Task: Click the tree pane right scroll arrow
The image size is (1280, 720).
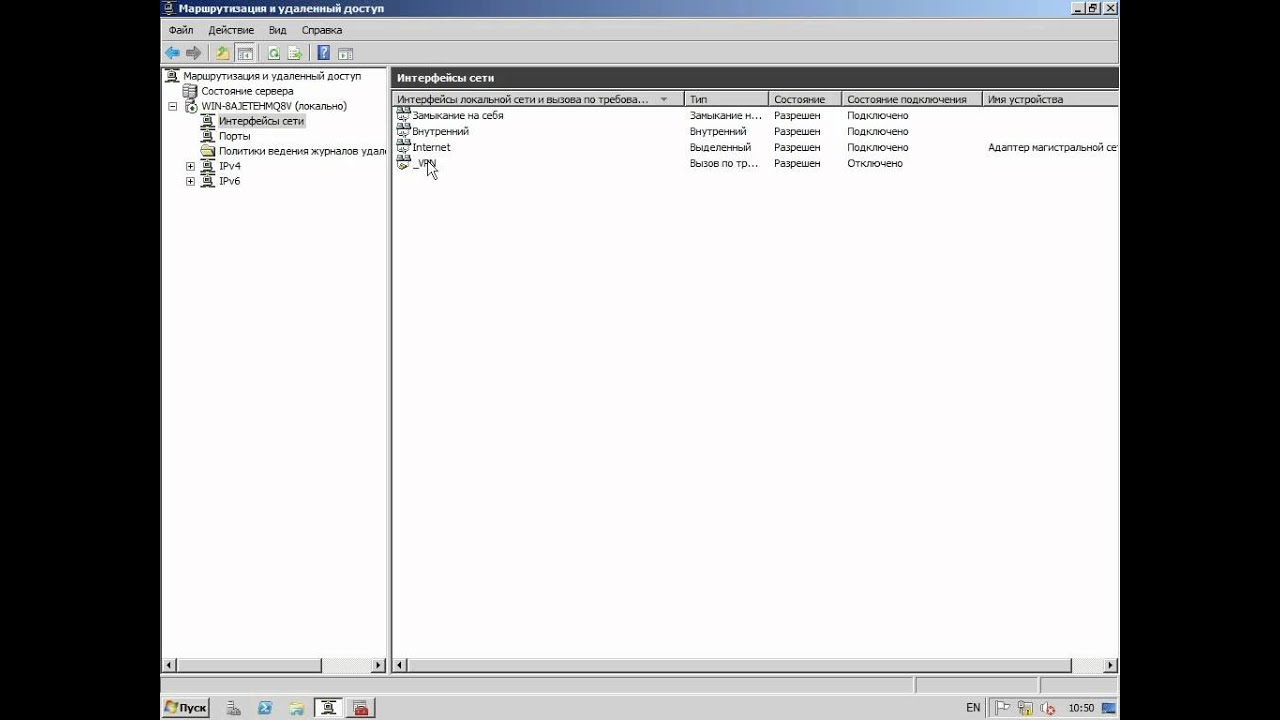Action: 378,665
